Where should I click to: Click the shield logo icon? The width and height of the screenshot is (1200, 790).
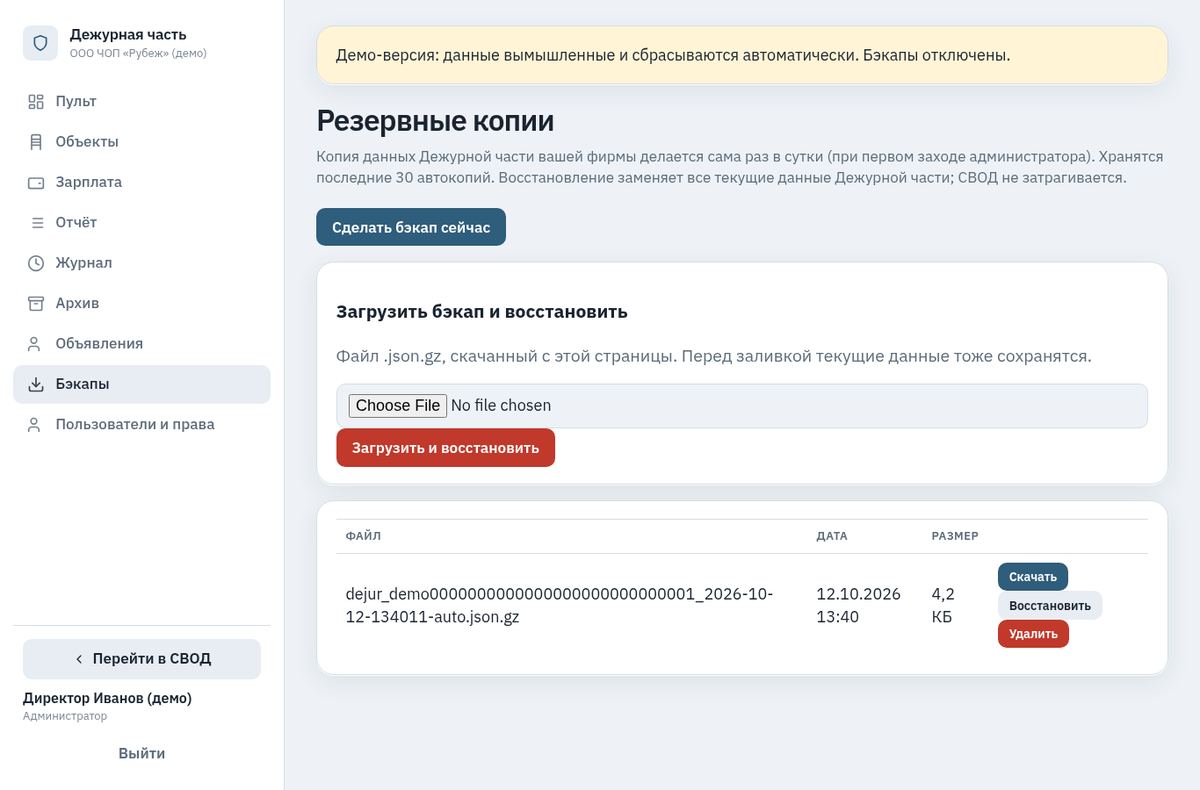pos(40,43)
